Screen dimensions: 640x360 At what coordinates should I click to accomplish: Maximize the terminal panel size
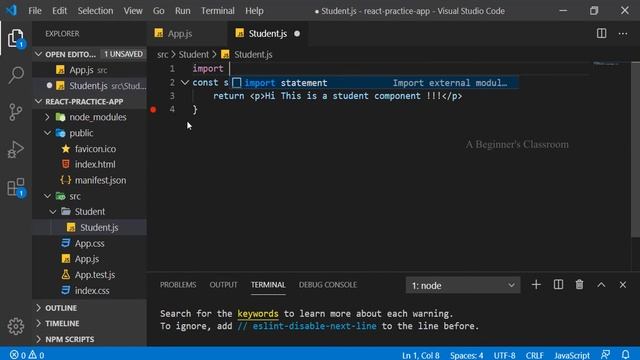pyautogui.click(x=601, y=285)
